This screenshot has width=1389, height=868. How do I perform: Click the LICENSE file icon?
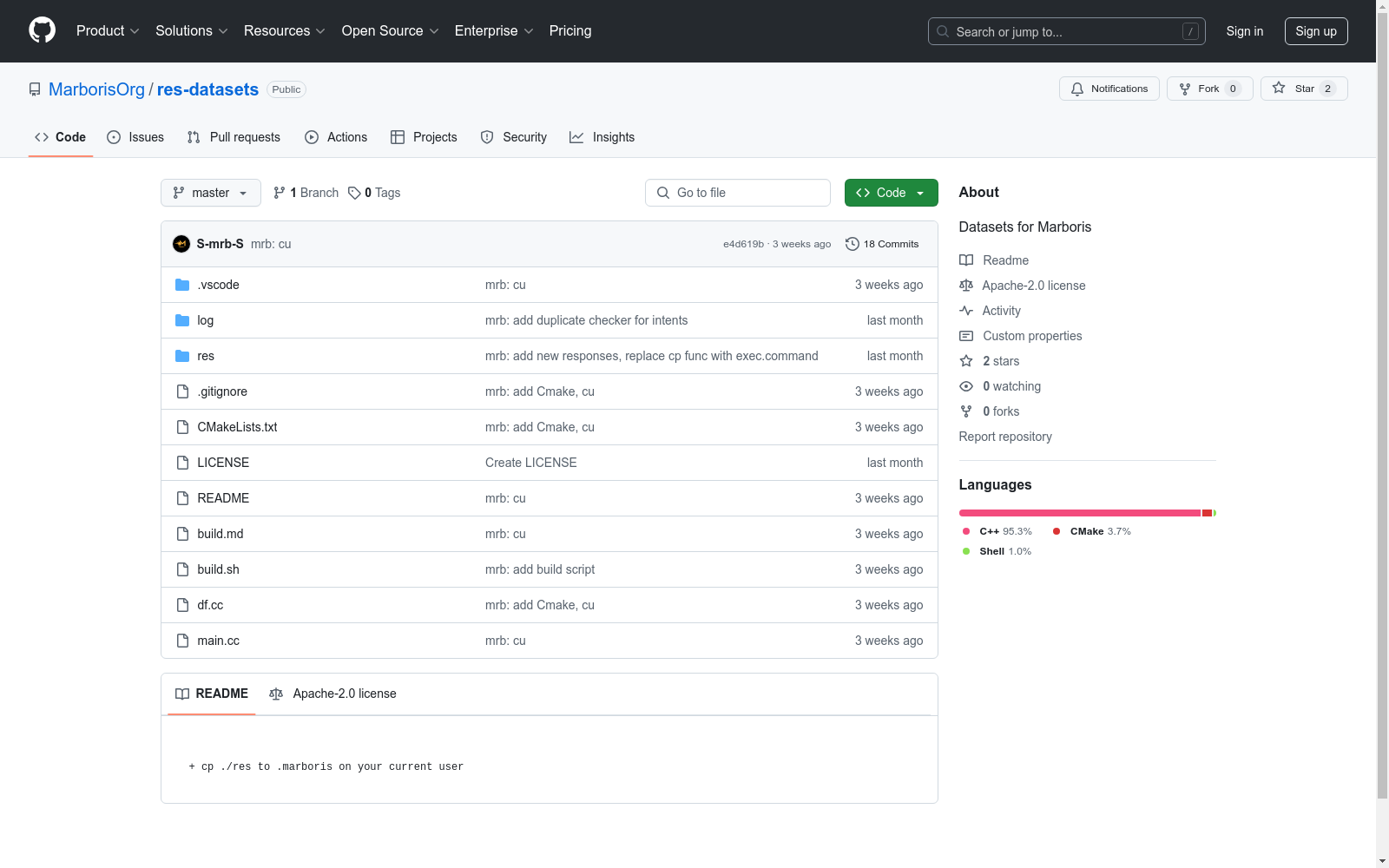click(182, 463)
